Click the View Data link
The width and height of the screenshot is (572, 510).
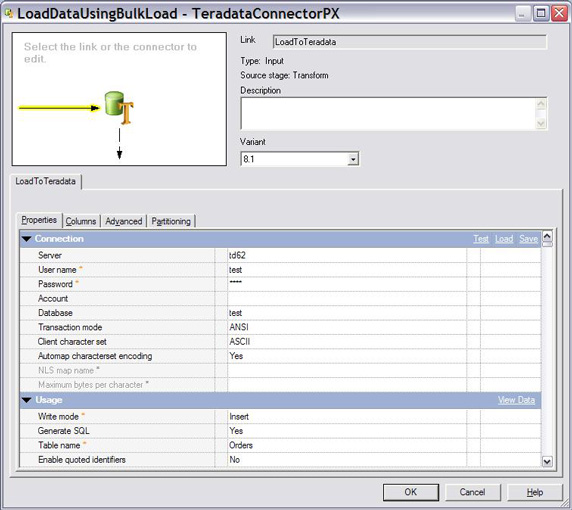click(516, 400)
